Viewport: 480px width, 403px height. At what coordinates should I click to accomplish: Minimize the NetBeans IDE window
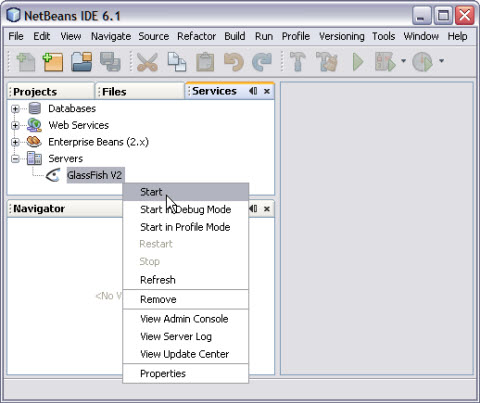[422, 15]
